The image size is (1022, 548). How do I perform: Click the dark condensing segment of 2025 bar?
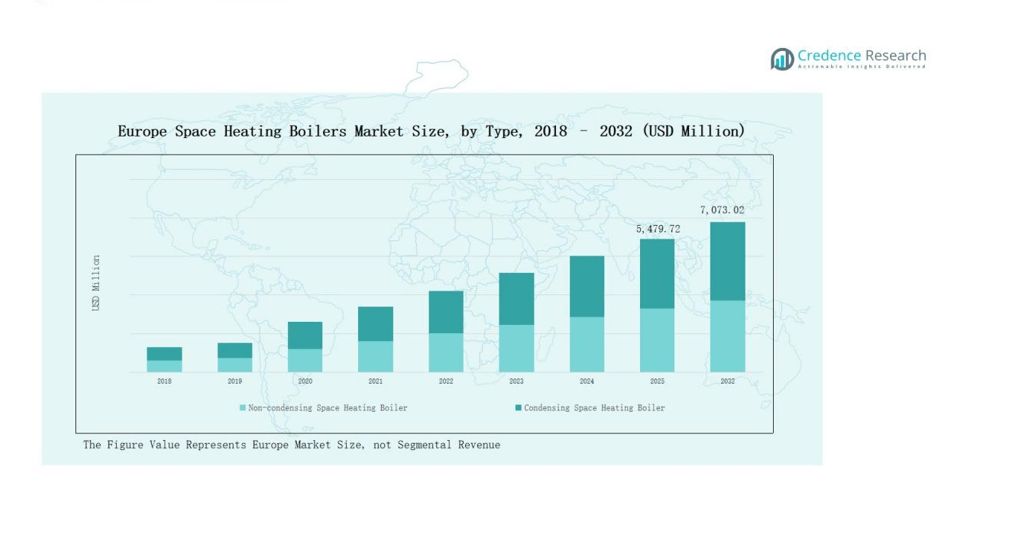coord(657,273)
